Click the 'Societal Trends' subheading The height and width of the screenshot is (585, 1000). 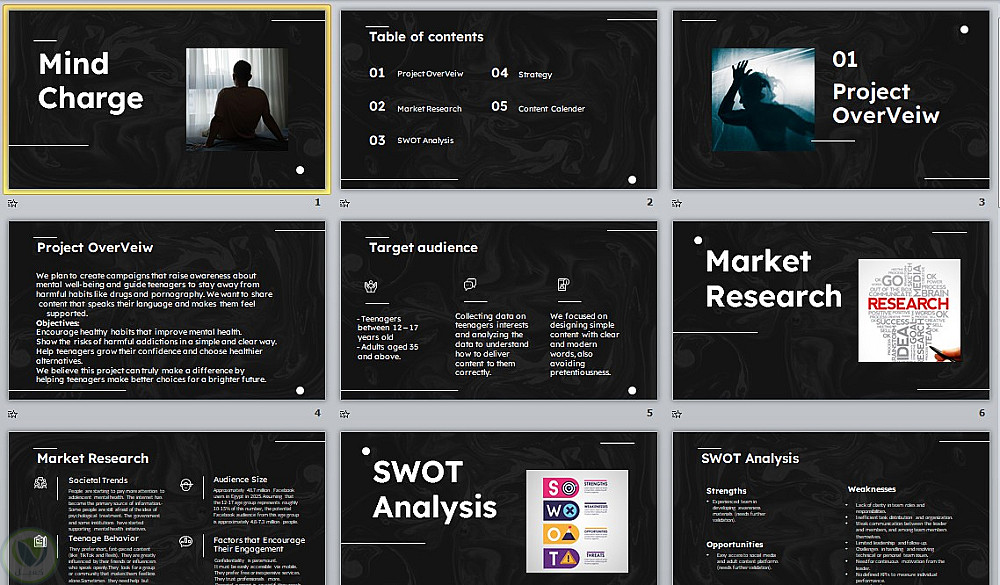click(98, 480)
